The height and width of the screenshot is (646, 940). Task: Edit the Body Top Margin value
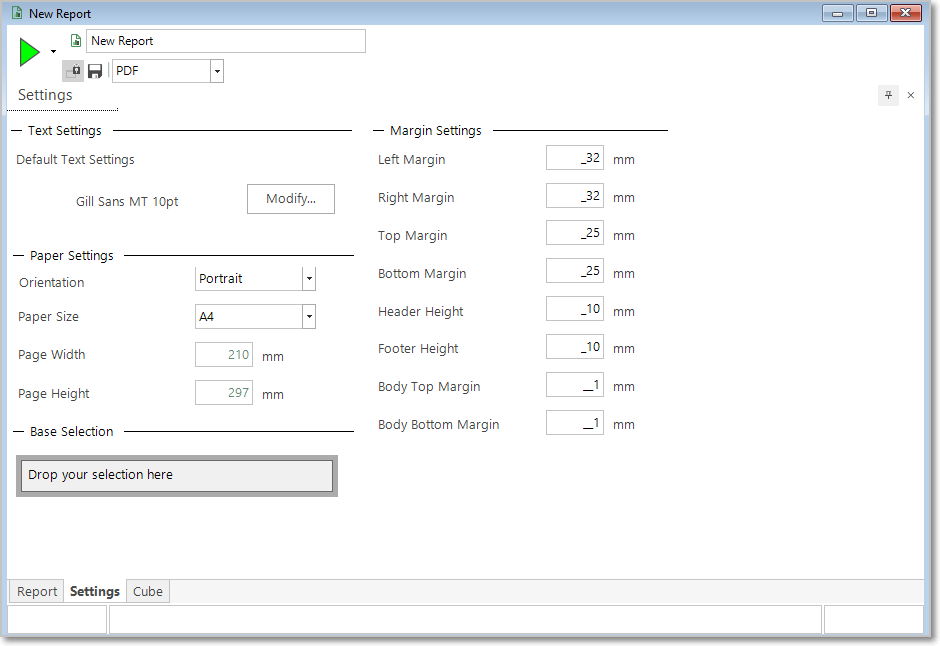coord(574,385)
